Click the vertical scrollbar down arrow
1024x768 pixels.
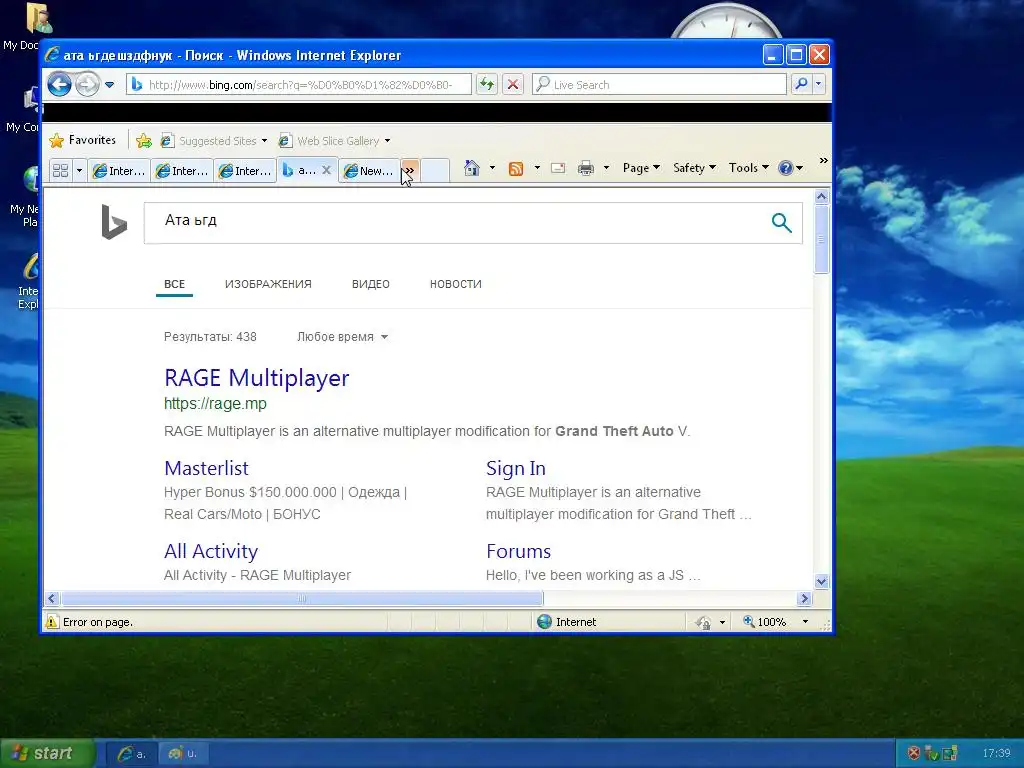click(x=822, y=581)
